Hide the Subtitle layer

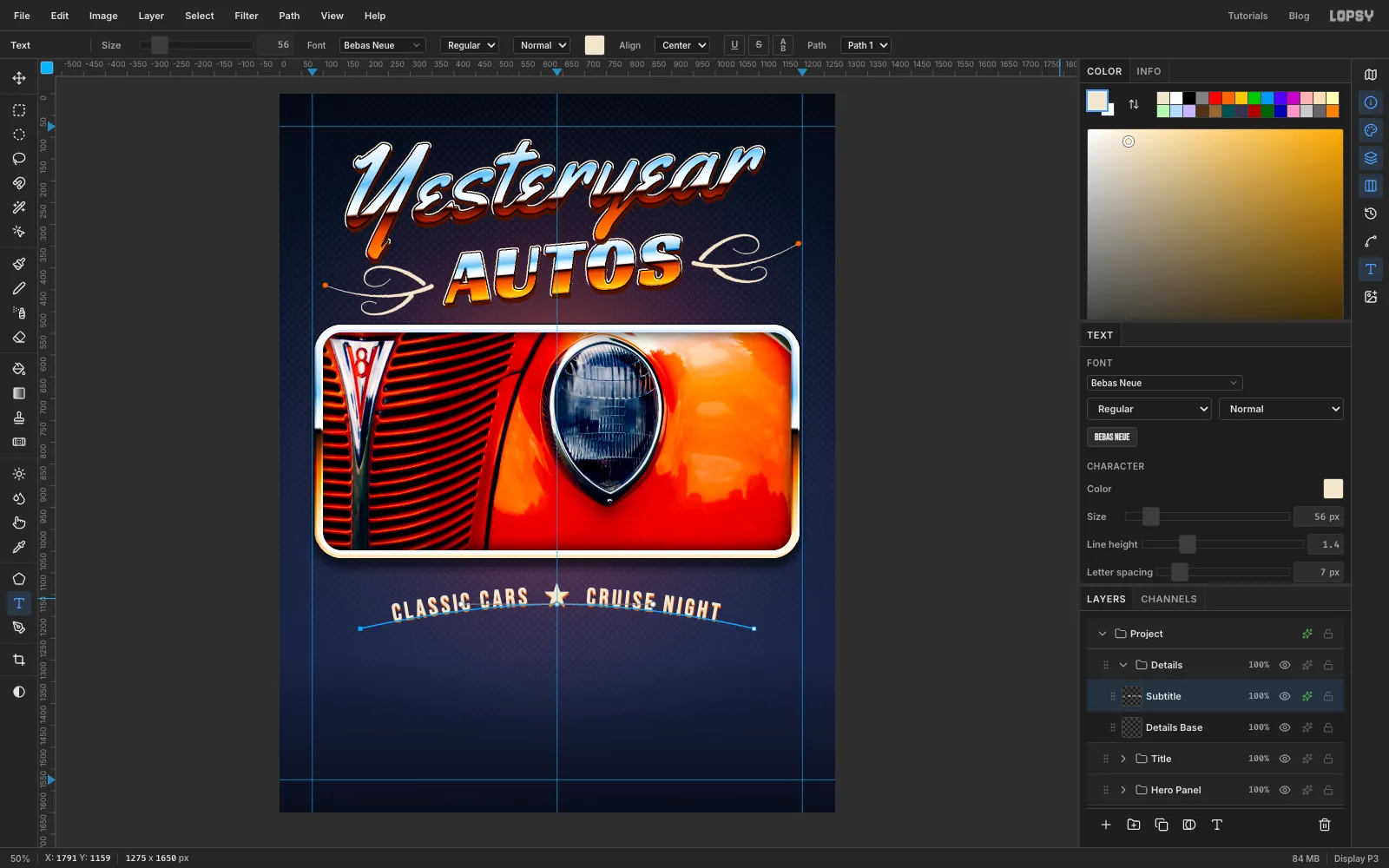pyautogui.click(x=1285, y=696)
